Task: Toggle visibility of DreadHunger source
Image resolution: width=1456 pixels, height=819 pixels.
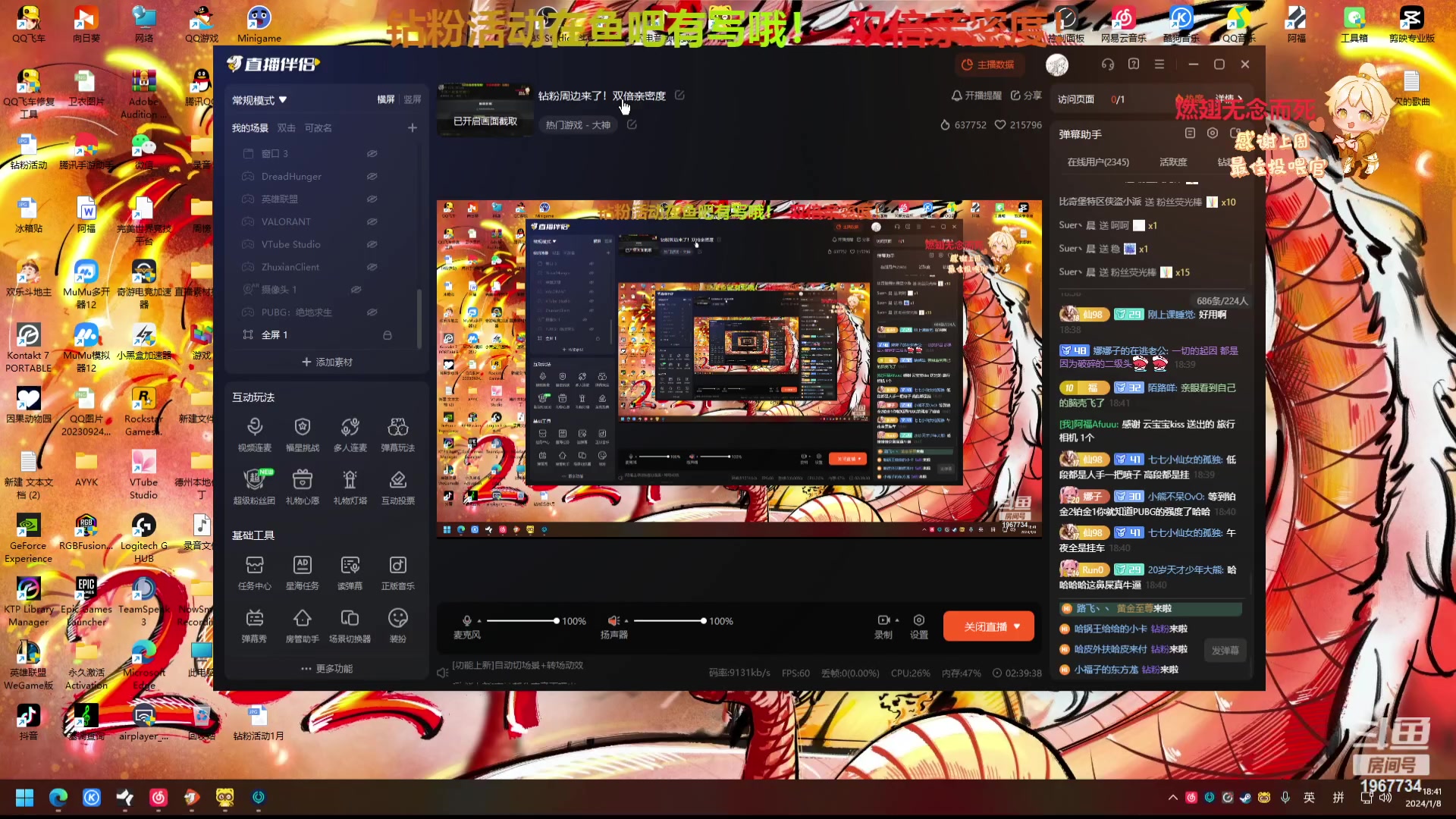Action: [x=372, y=177]
